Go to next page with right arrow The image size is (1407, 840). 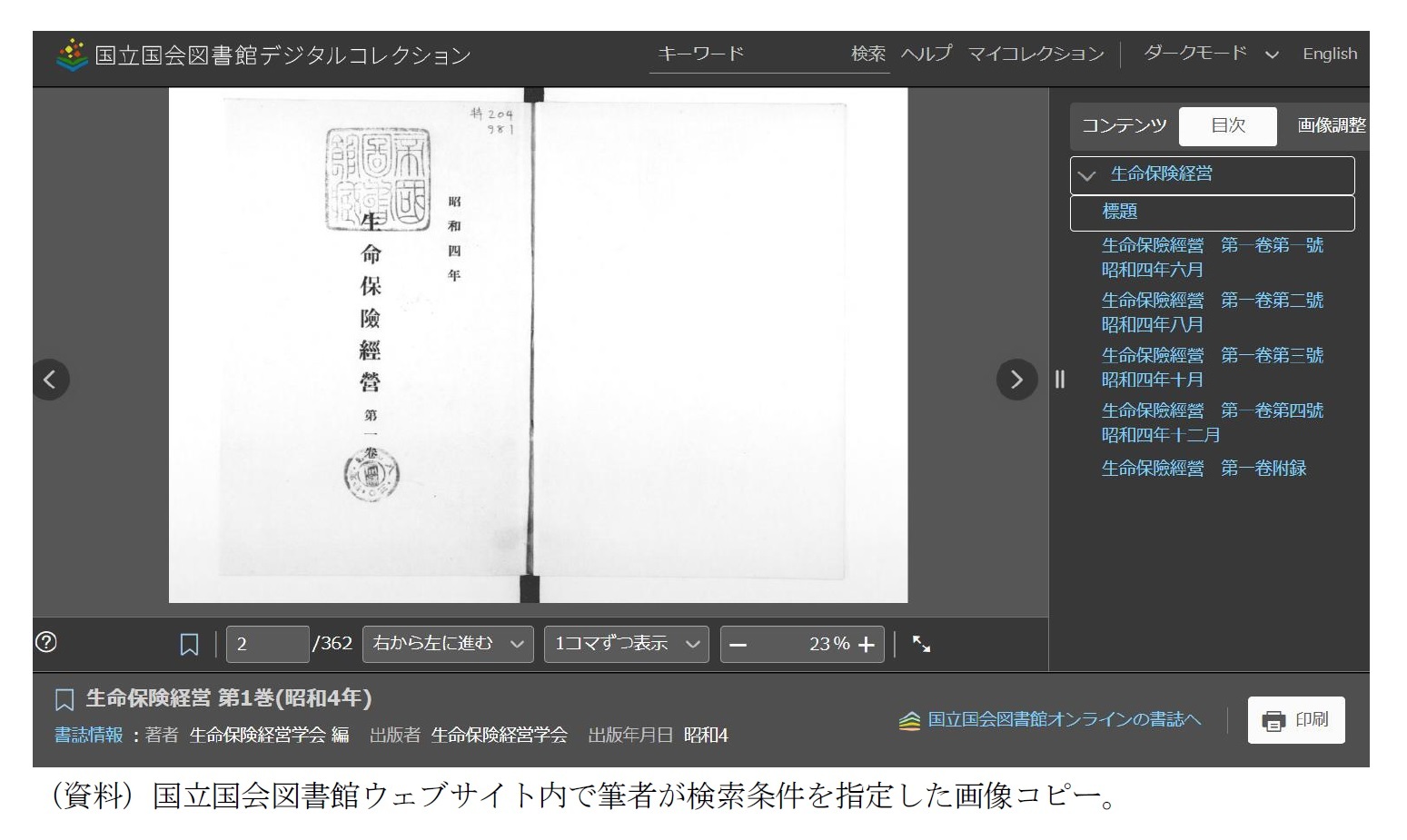(1016, 380)
